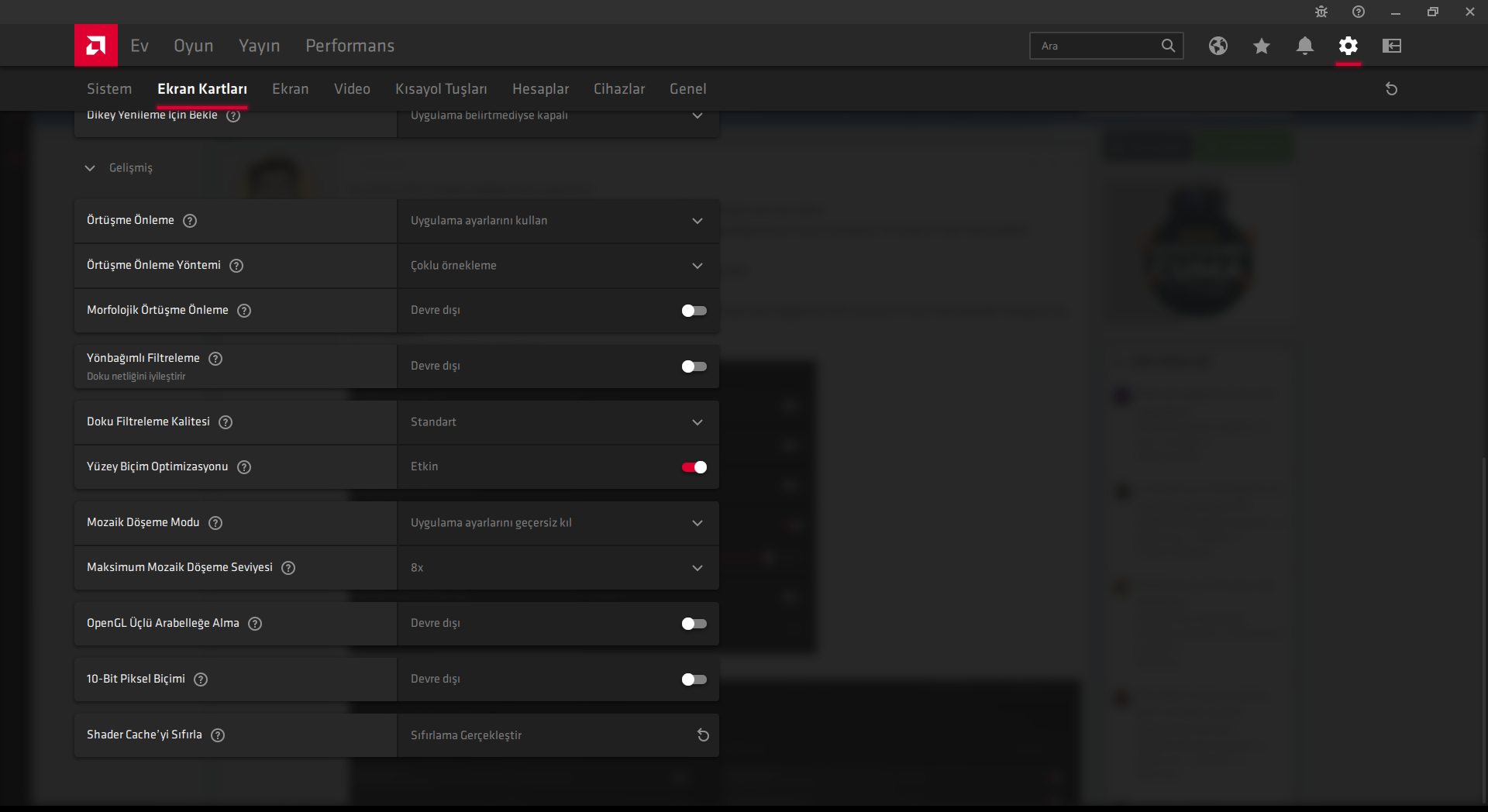Image resolution: width=1488 pixels, height=812 pixels.
Task: Collapse the Gelişmiş section
Action: click(x=90, y=168)
